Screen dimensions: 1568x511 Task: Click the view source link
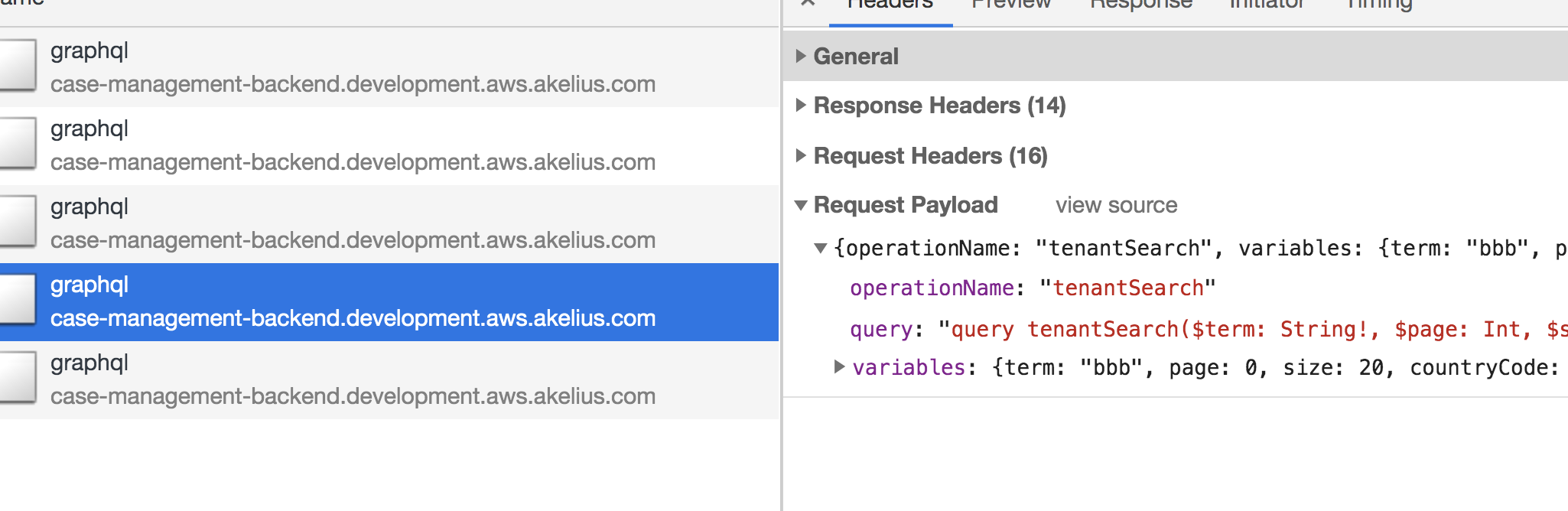click(1117, 205)
